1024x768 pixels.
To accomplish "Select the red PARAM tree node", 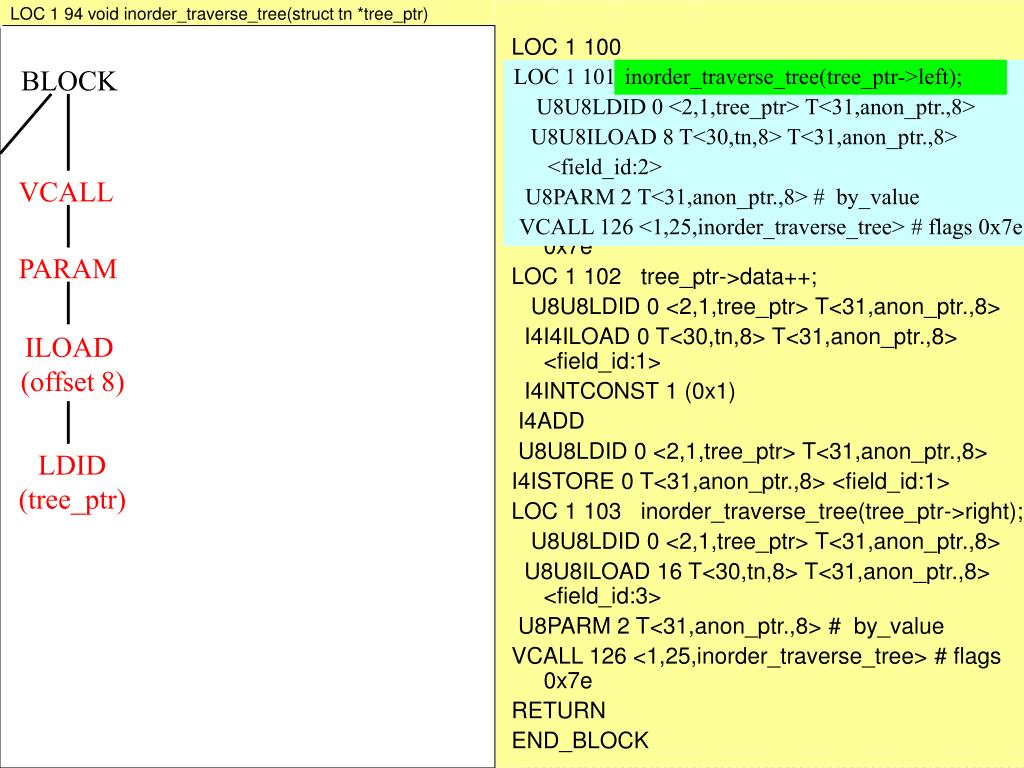I will [x=68, y=269].
